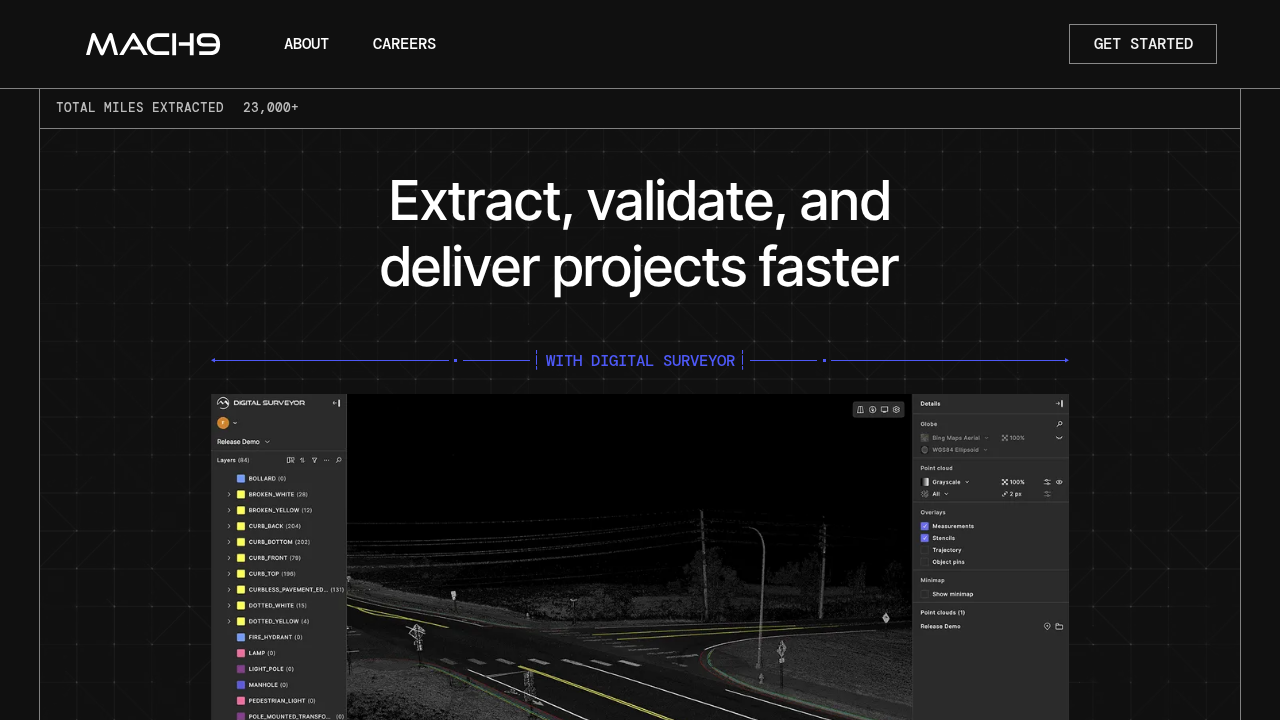Expand the CURB_TOP layer group
The height and width of the screenshot is (720, 1280).
[228, 573]
